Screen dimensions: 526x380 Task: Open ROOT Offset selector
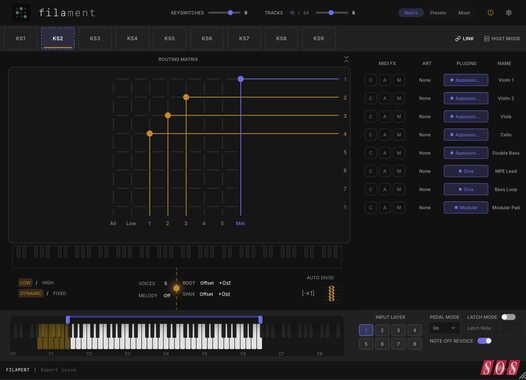click(x=207, y=283)
